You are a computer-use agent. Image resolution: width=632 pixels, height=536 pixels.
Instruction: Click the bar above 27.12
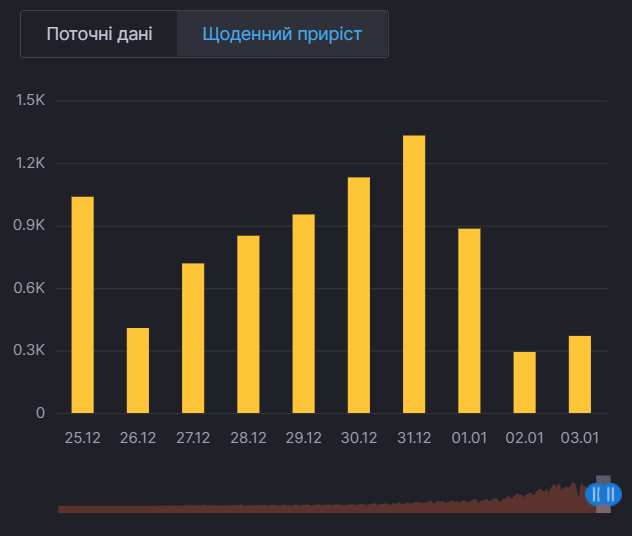pyautogui.click(x=193, y=338)
